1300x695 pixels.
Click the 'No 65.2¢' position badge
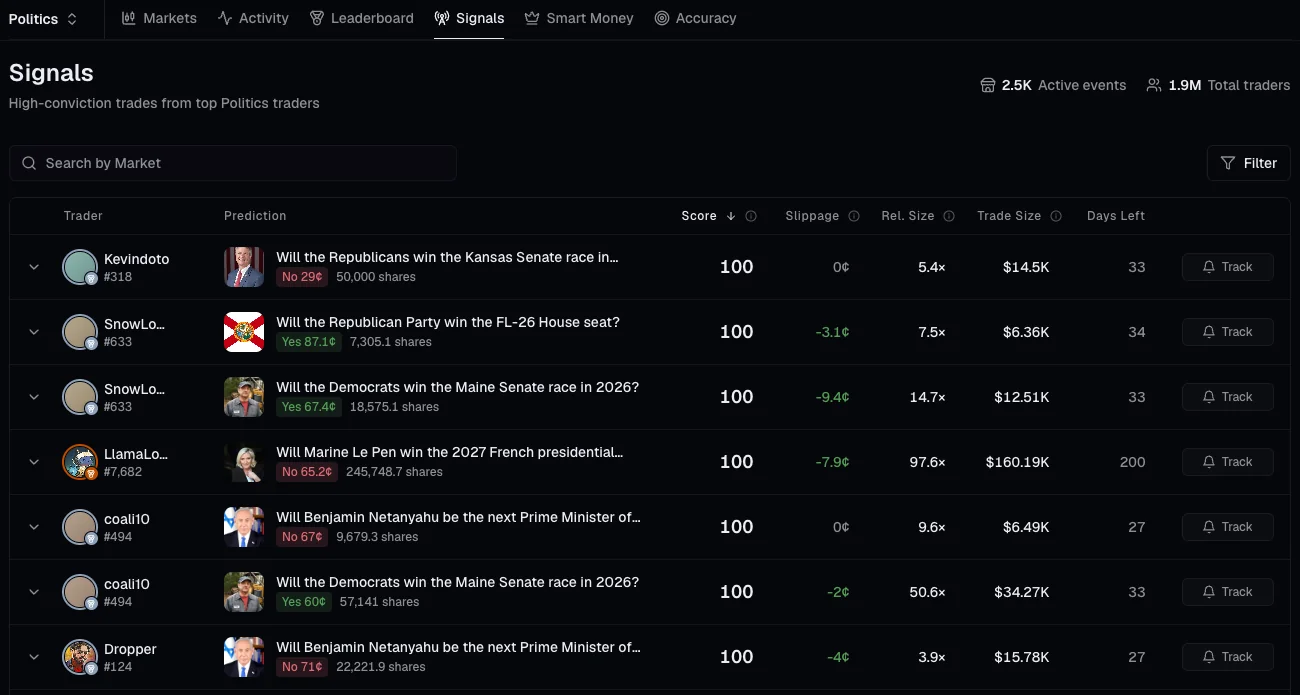click(x=307, y=472)
